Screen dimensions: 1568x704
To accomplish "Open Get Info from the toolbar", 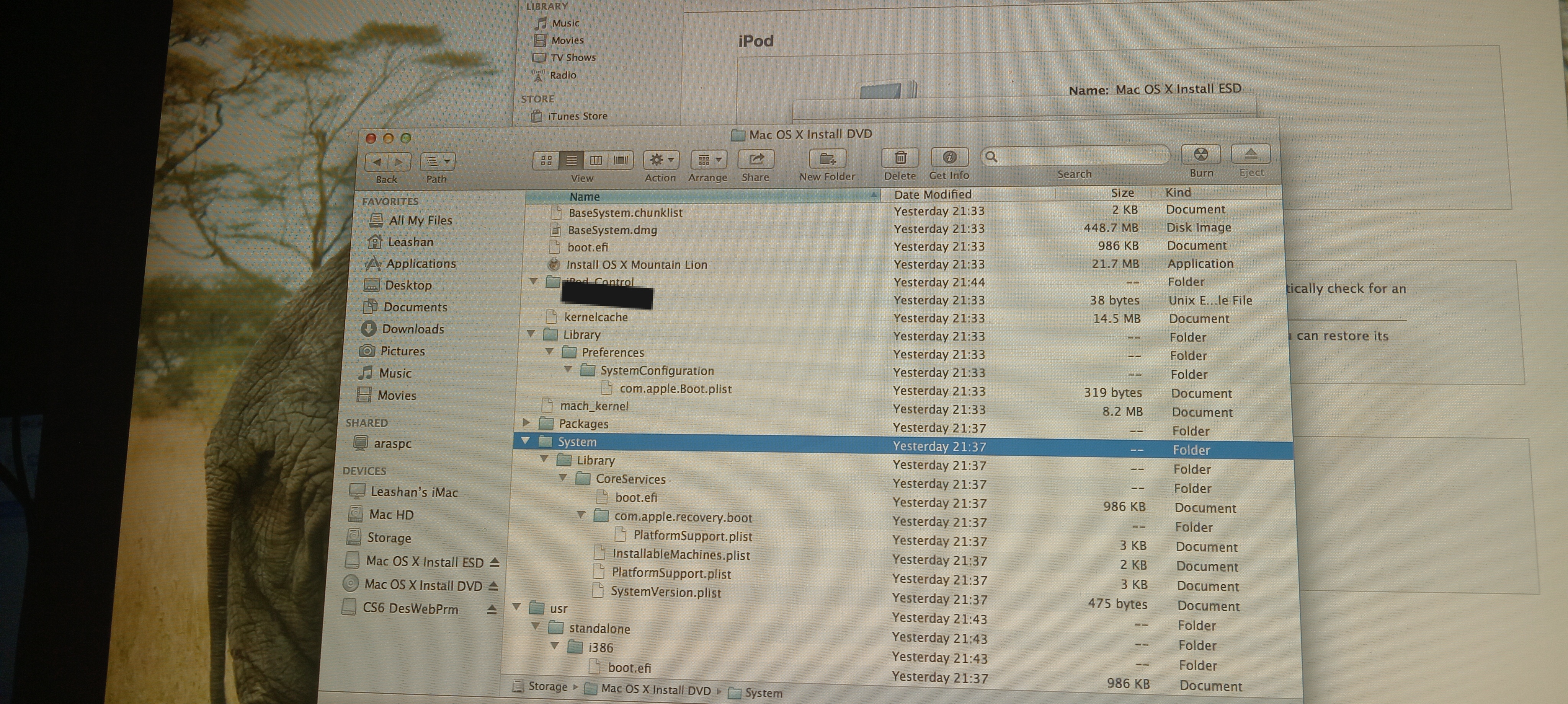I will coord(949,158).
